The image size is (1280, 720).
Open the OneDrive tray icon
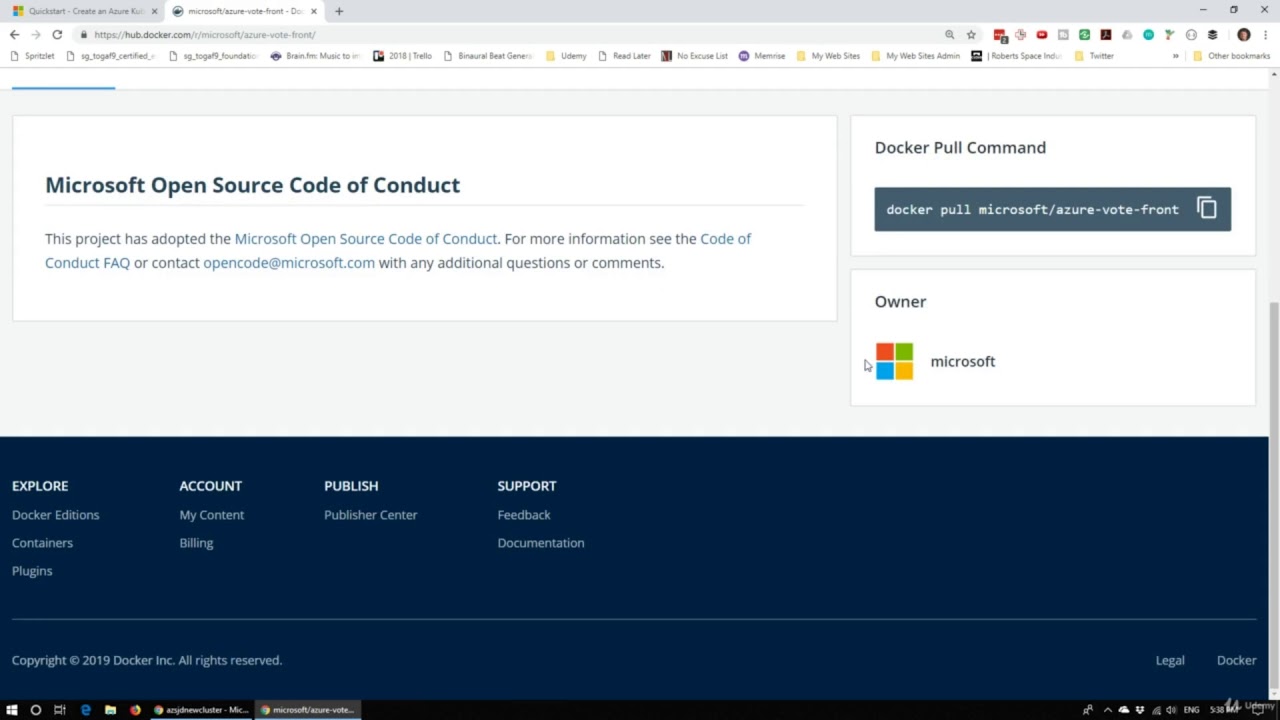click(1123, 710)
